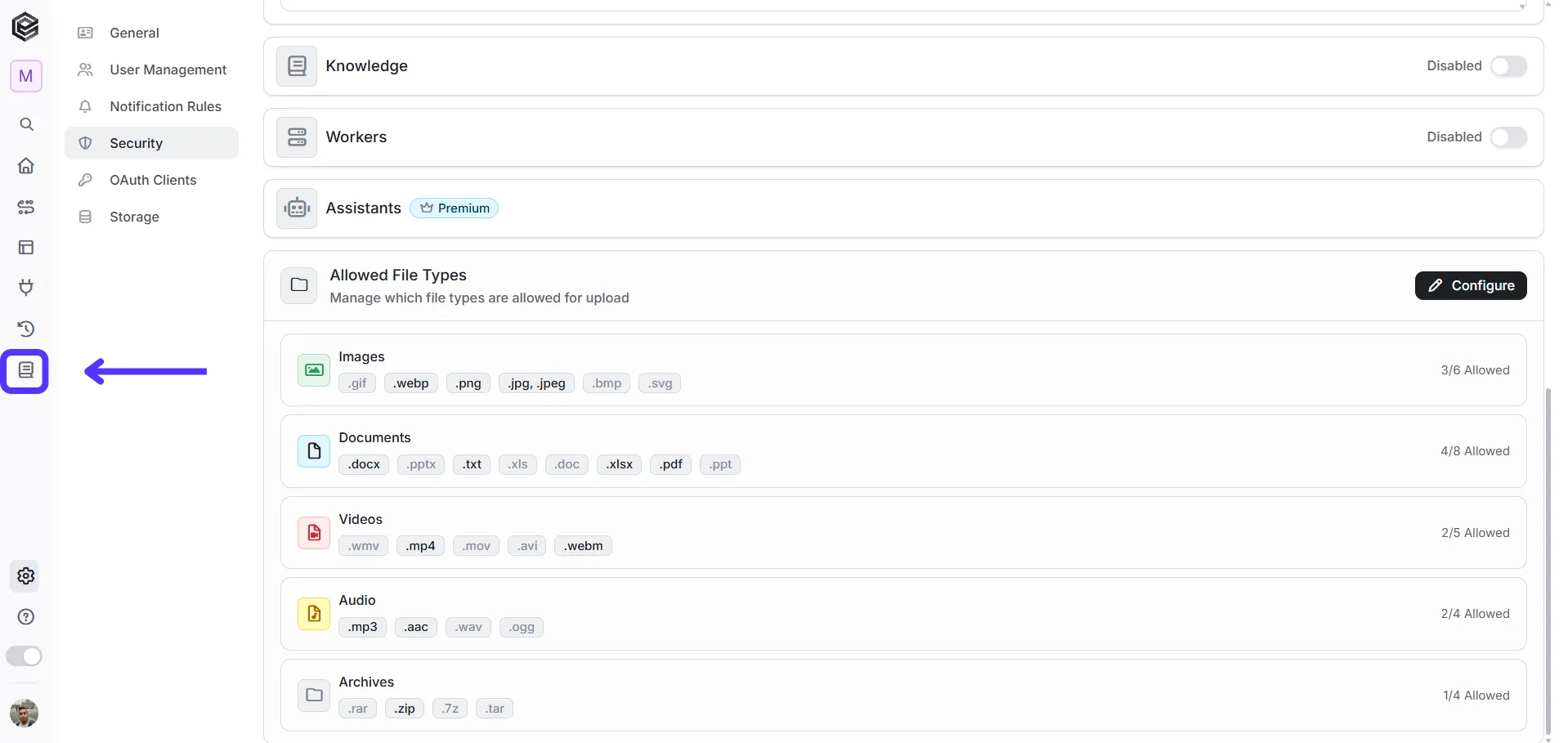The height and width of the screenshot is (743, 1568).
Task: Open Storage settings
Action: [151, 217]
